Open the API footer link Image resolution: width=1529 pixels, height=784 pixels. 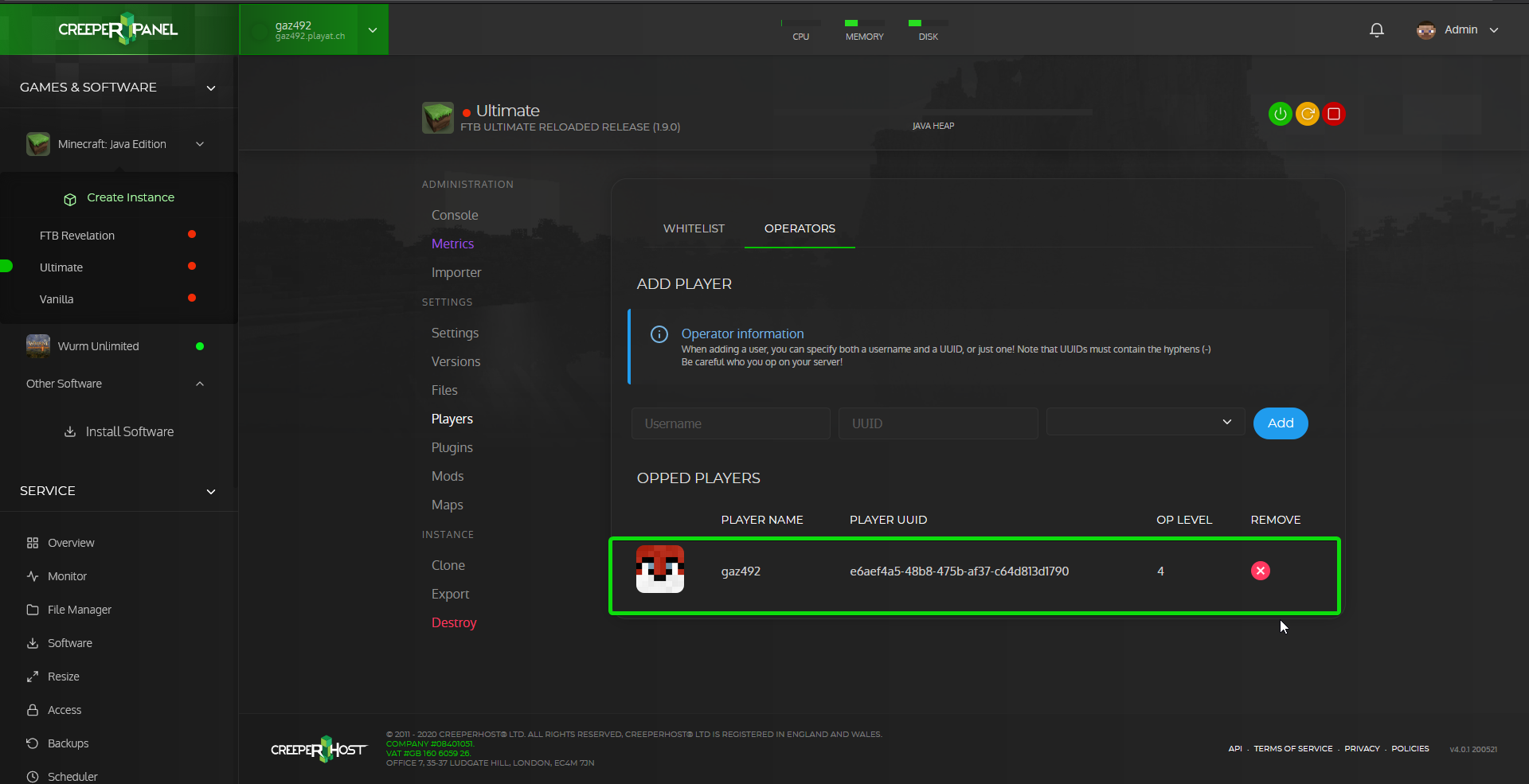(1235, 748)
